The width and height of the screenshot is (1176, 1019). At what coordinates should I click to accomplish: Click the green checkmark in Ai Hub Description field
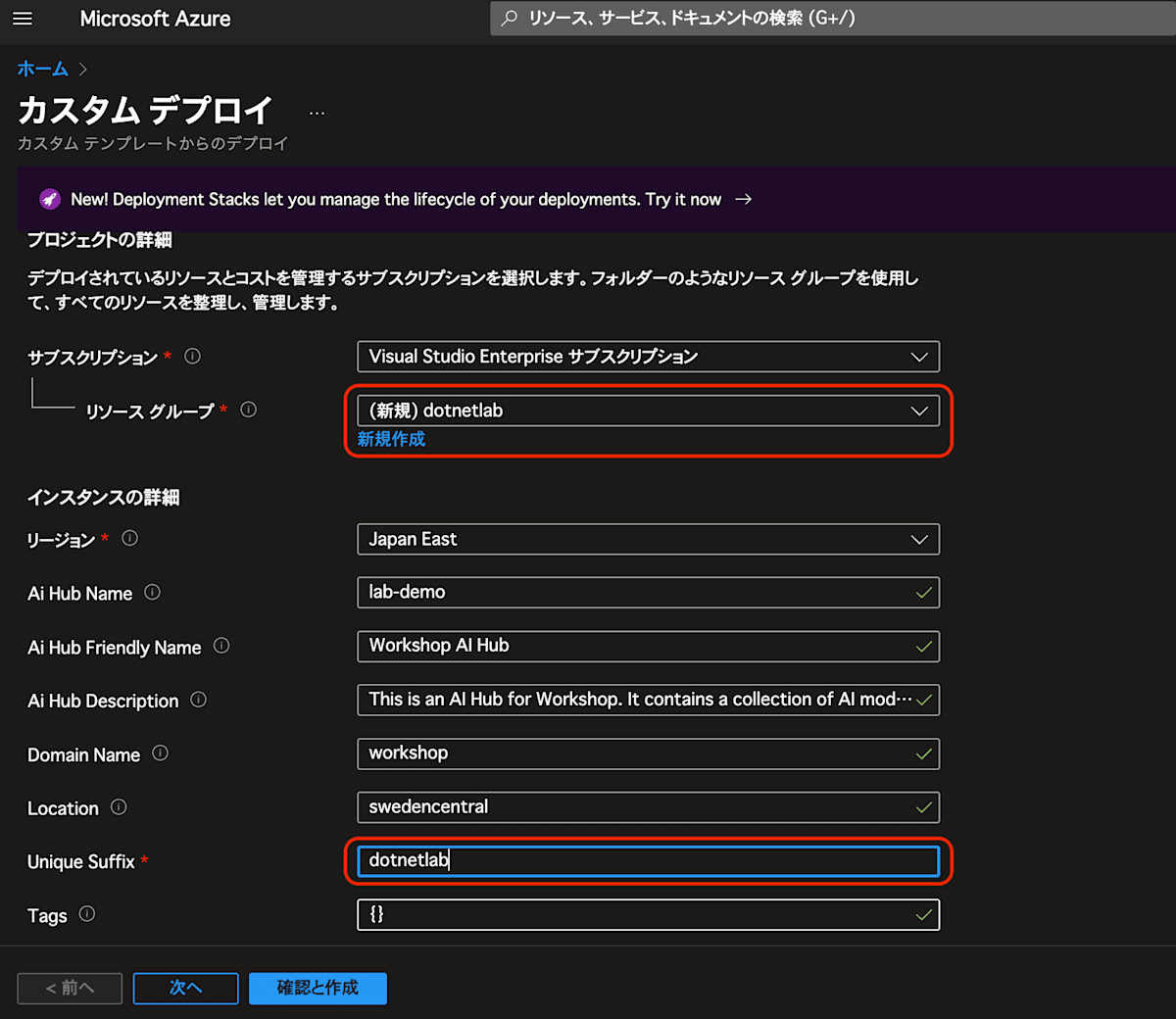(923, 701)
